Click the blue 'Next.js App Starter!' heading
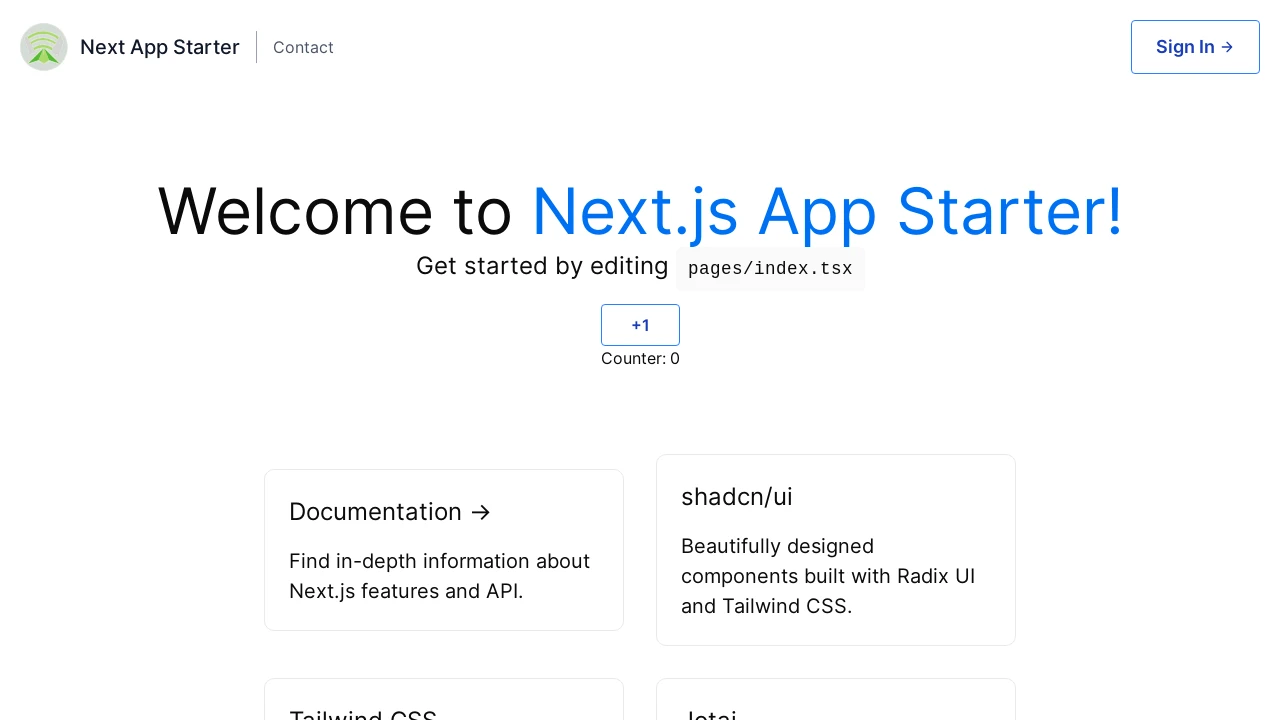 827,211
